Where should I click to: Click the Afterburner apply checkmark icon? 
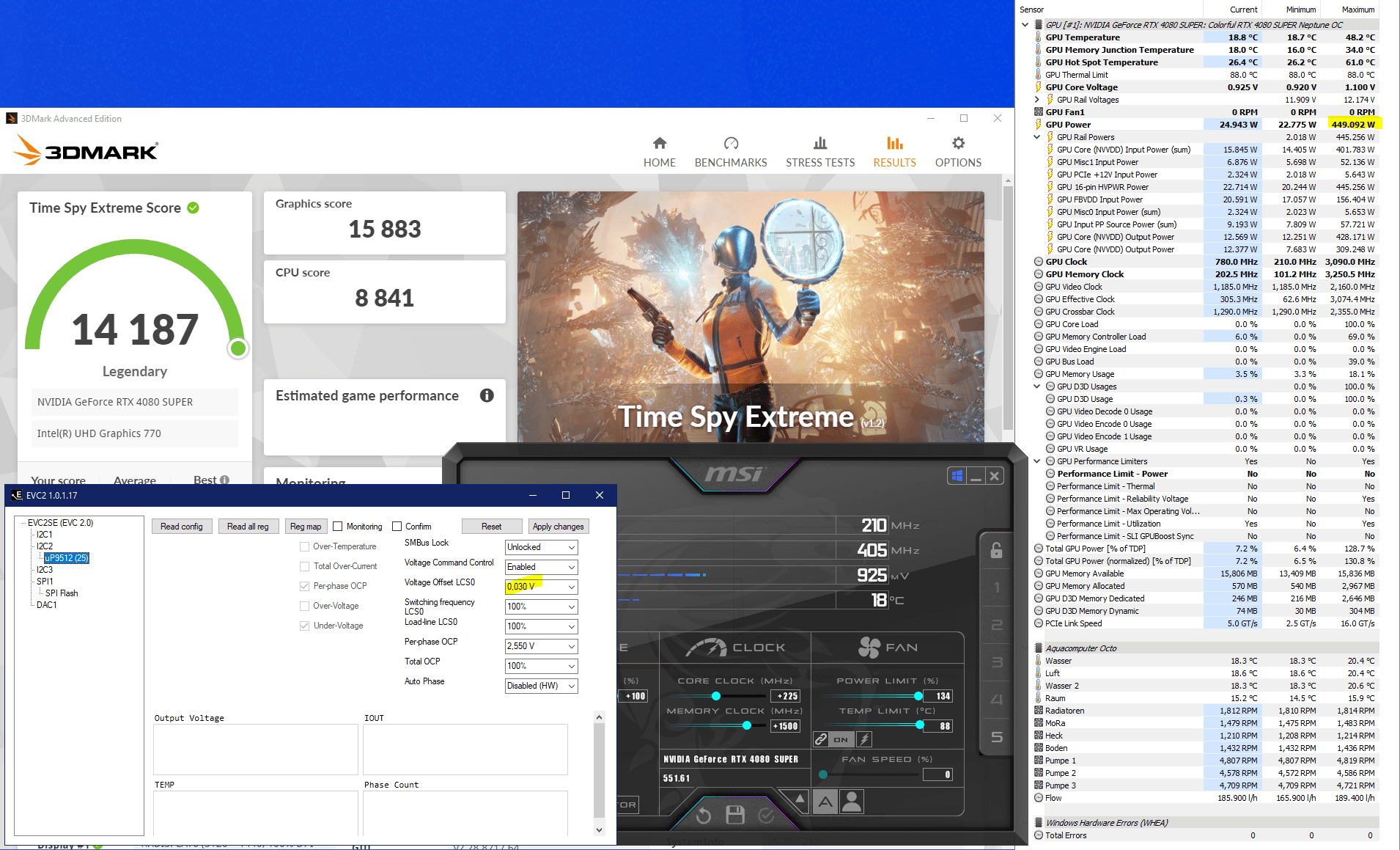pos(766,816)
